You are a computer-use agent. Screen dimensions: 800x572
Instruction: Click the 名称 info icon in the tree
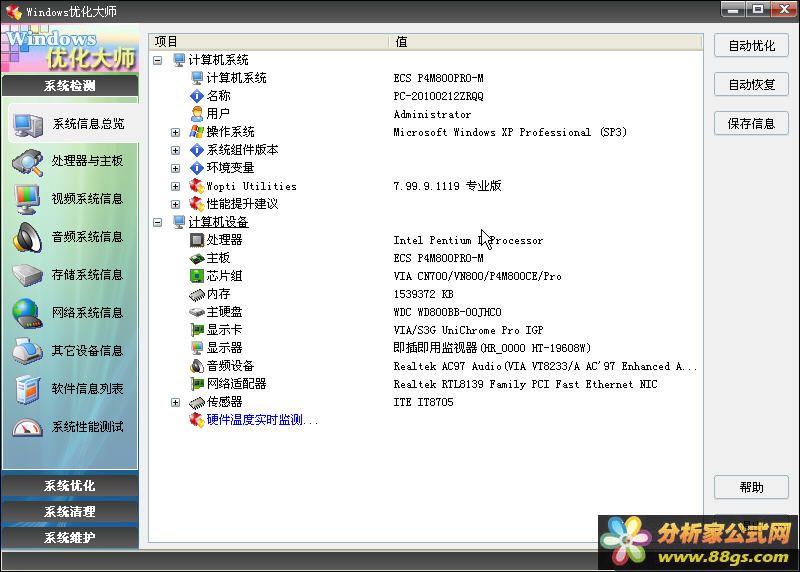(196, 96)
